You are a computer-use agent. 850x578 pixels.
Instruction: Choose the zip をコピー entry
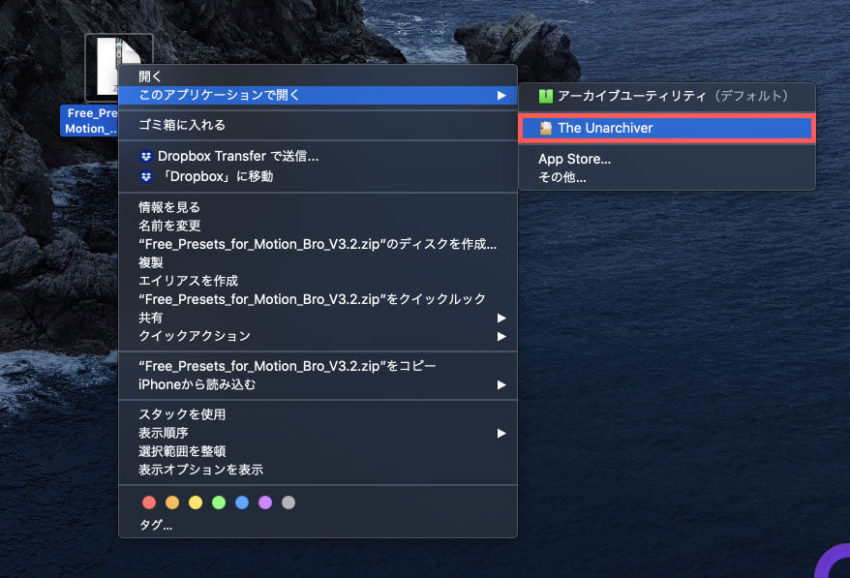pyautogui.click(x=318, y=367)
